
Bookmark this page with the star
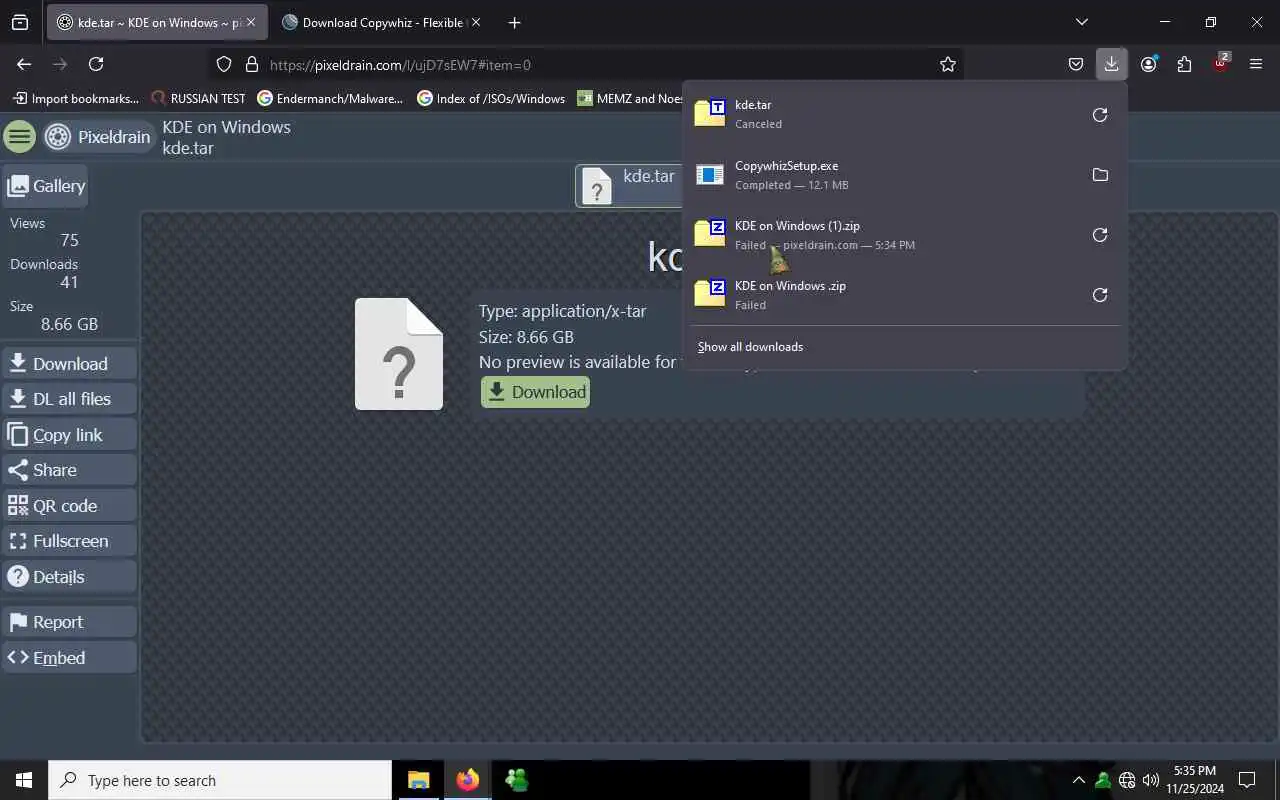[948, 64]
